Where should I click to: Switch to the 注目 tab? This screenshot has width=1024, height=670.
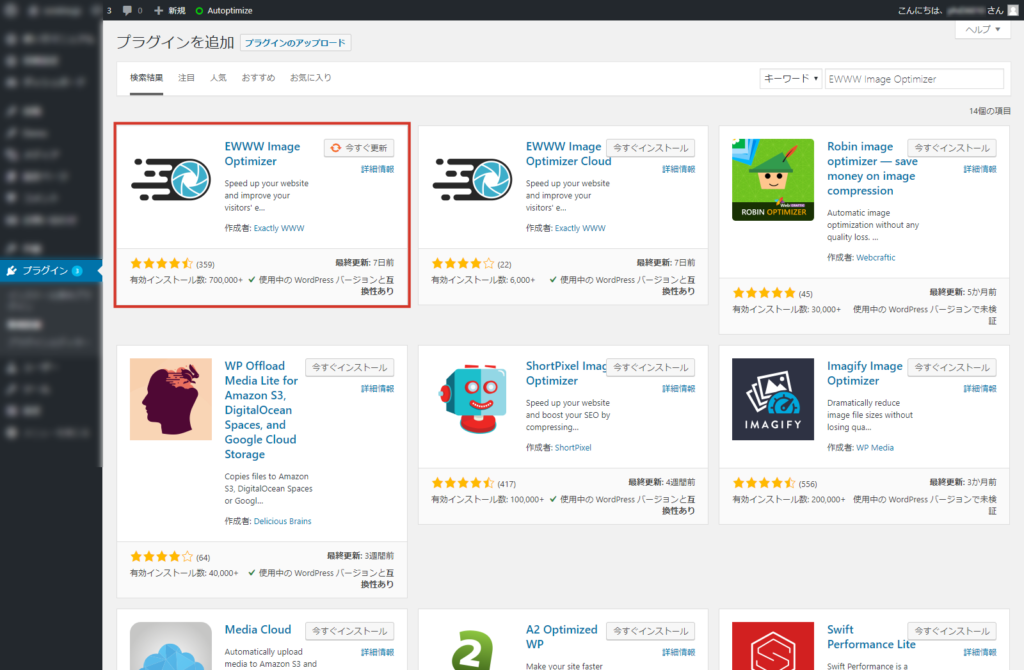(x=187, y=78)
